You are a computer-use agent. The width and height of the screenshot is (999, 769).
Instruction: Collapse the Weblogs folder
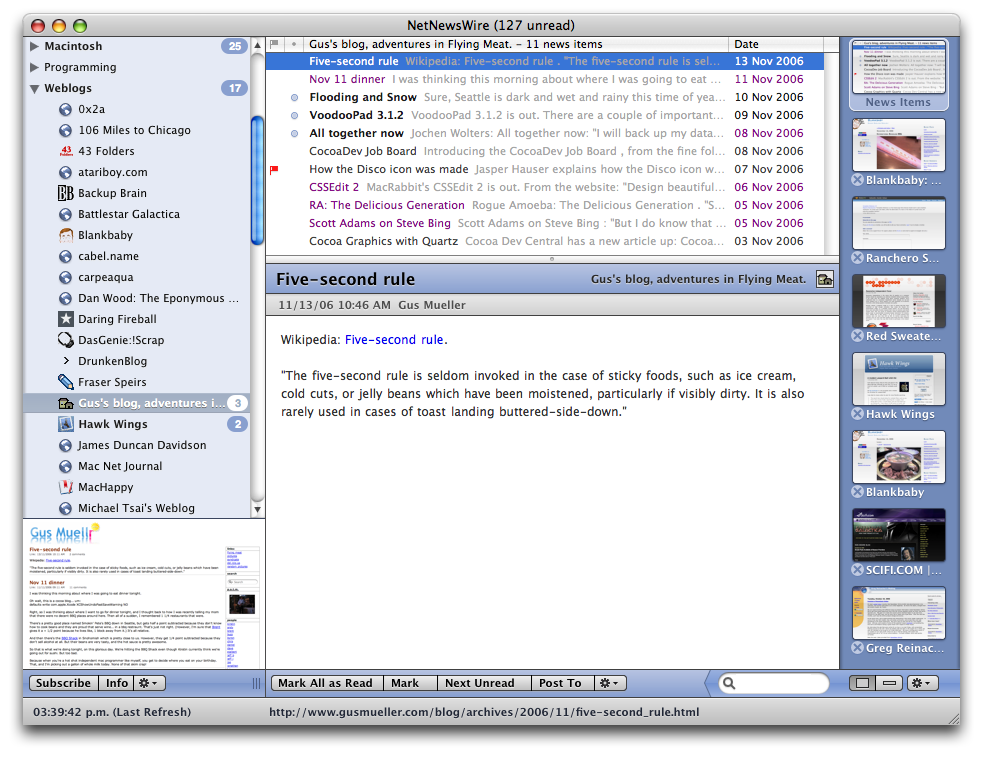(34, 89)
